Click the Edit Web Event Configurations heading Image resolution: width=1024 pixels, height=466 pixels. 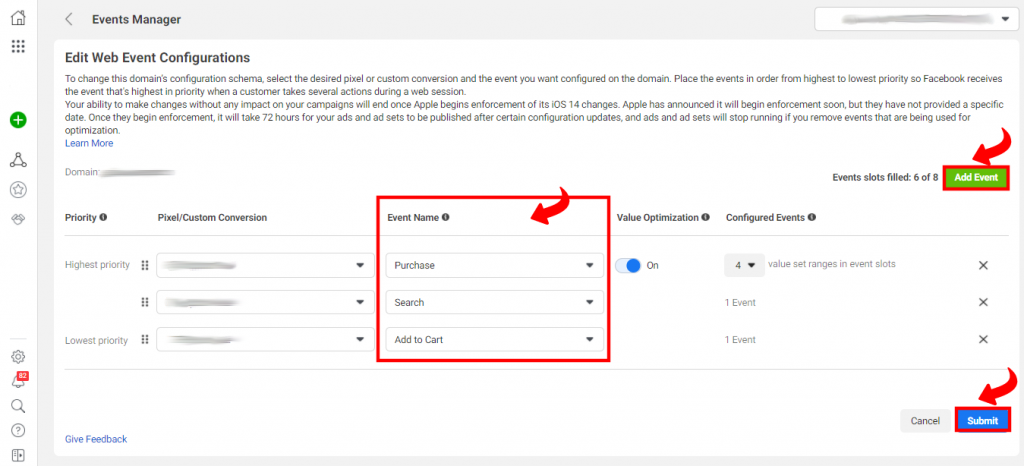157,58
